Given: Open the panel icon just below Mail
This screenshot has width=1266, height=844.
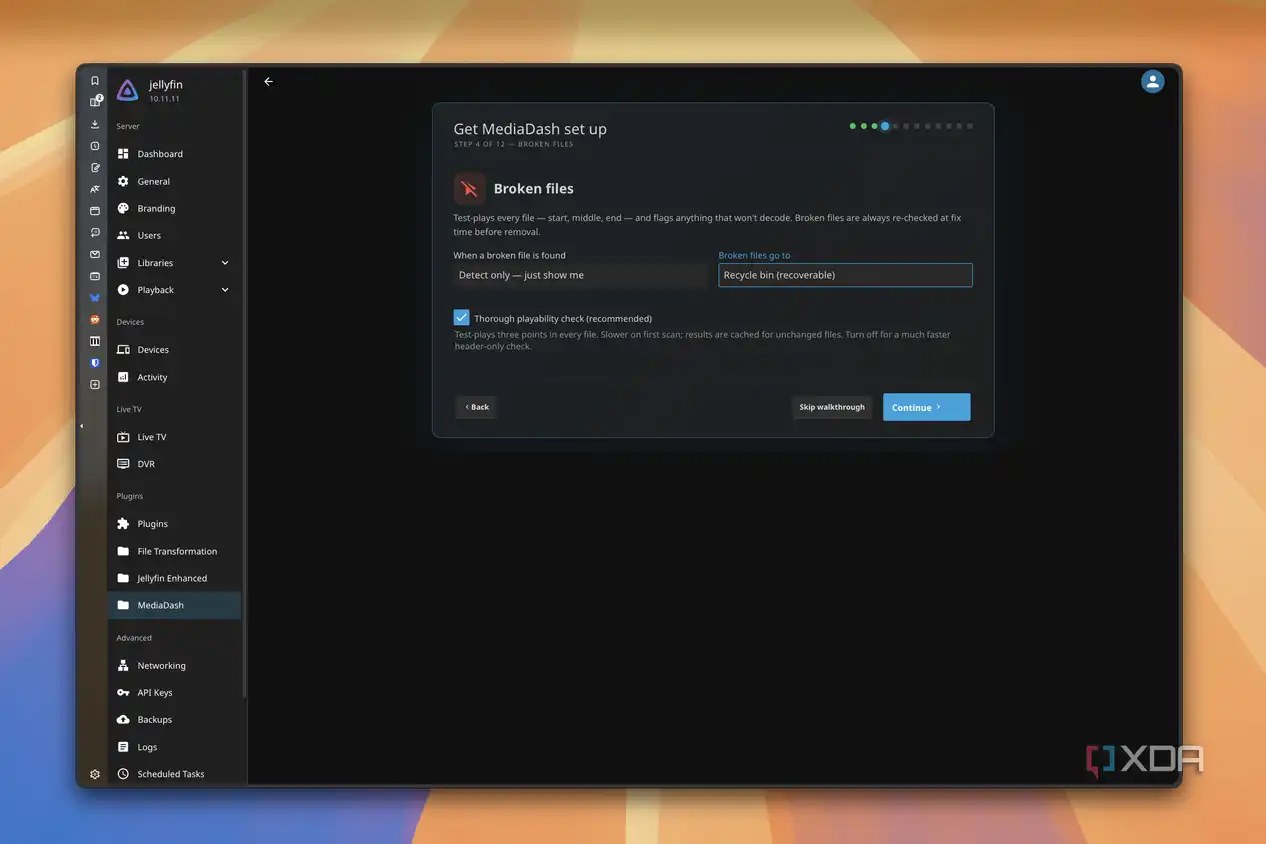Looking at the screenshot, I should coord(95,276).
